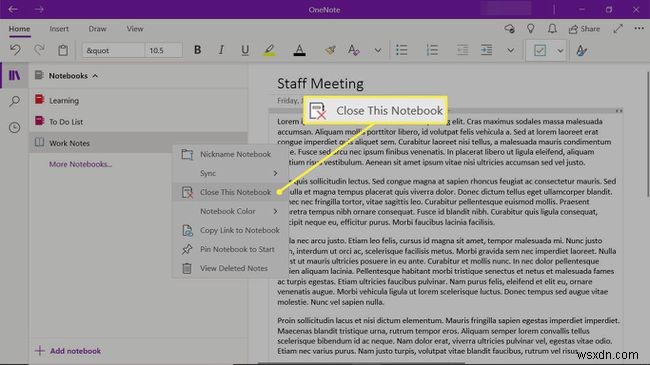Go forward with the forward arrow
650x365 pixels.
(39, 9)
